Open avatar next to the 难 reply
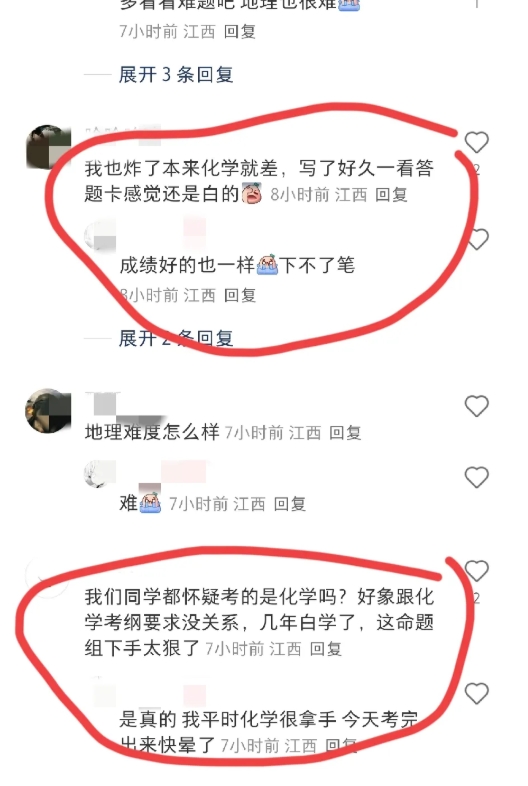The height and width of the screenshot is (786, 528). tap(100, 474)
